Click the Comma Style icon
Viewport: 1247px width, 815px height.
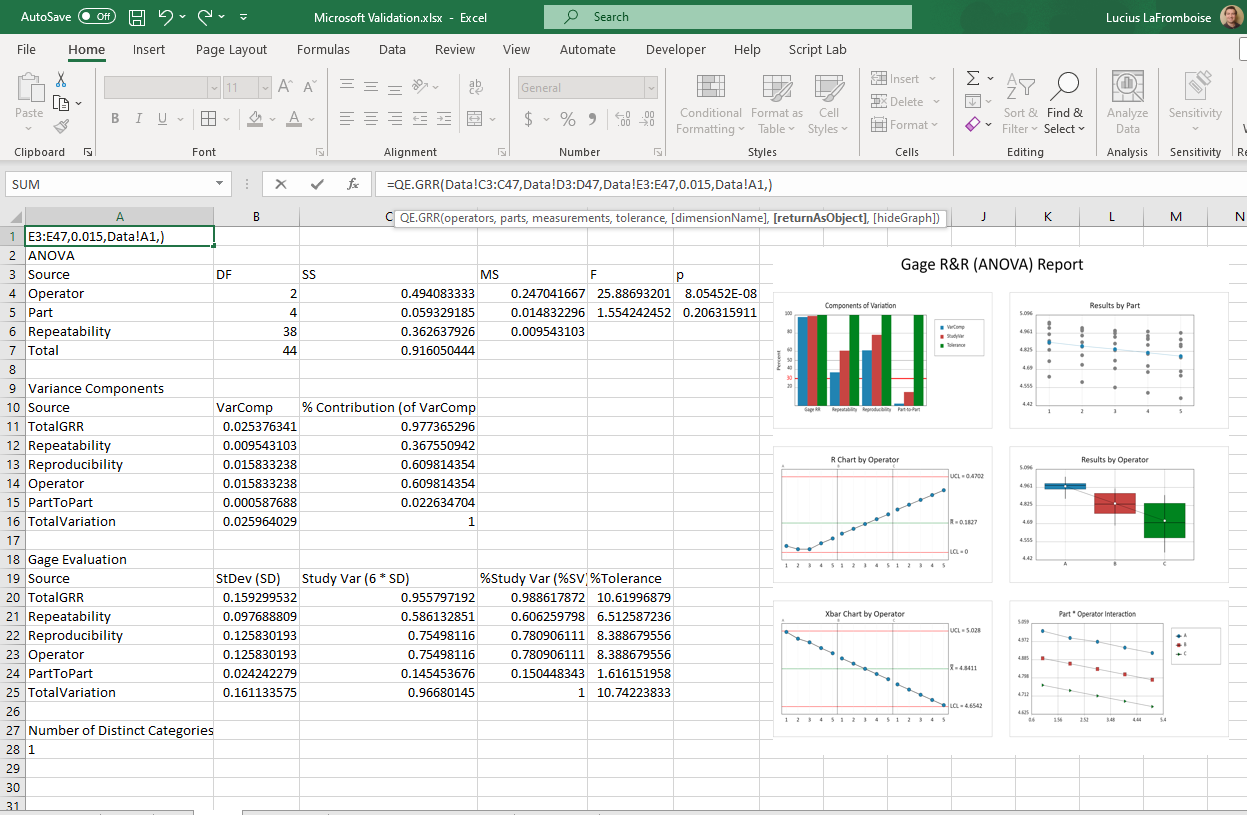click(592, 118)
